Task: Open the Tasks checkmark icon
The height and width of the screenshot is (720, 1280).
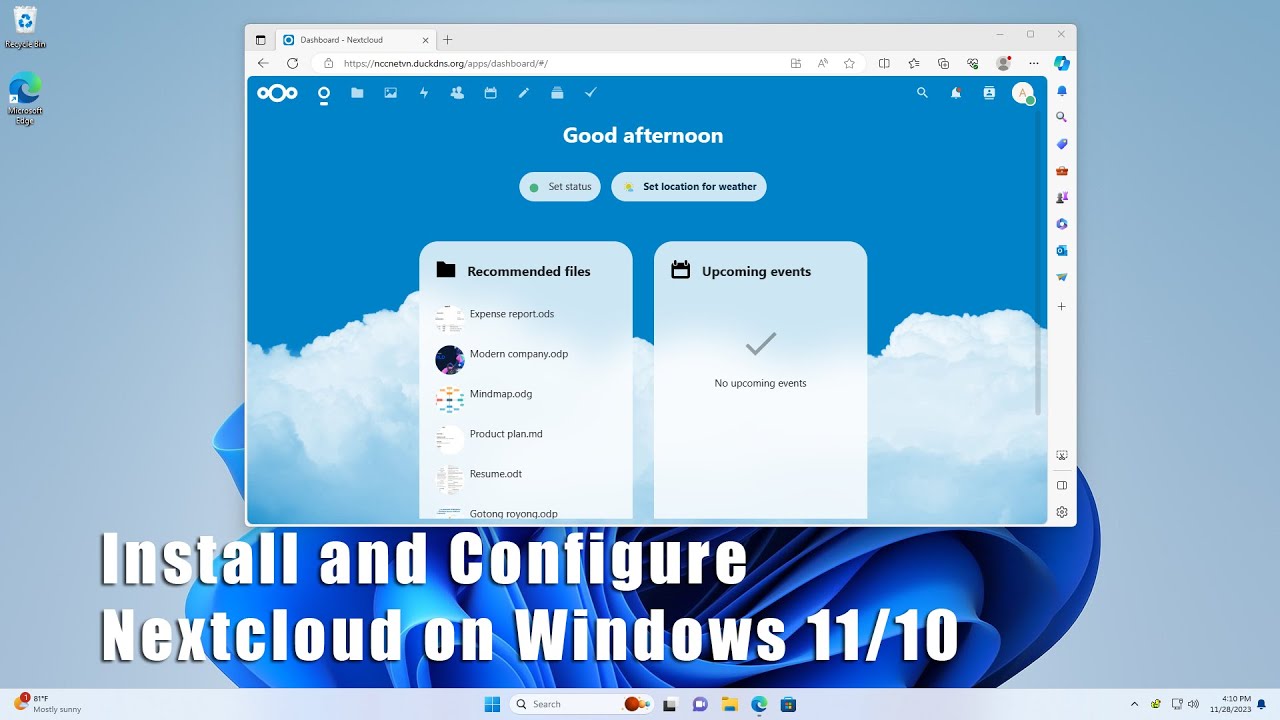Action: 590,93
